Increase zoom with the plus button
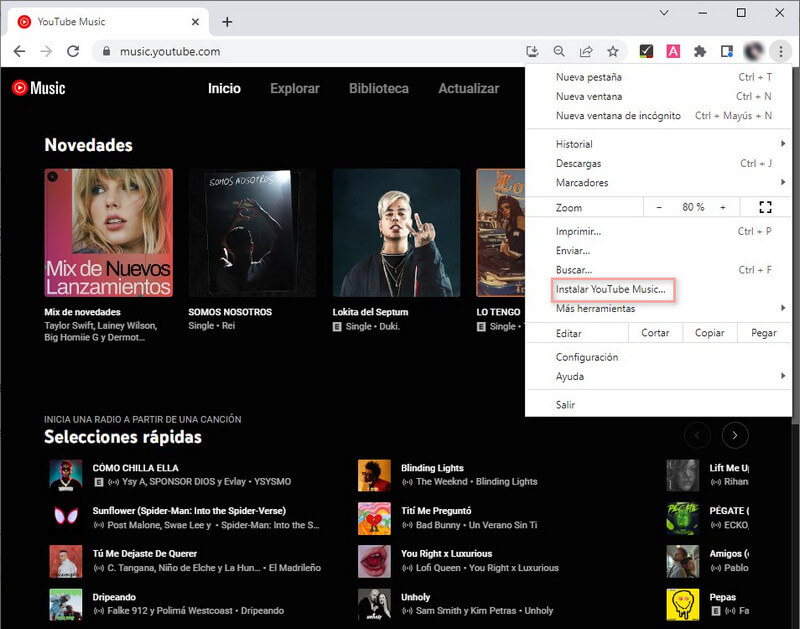The height and width of the screenshot is (629, 800). (x=723, y=207)
